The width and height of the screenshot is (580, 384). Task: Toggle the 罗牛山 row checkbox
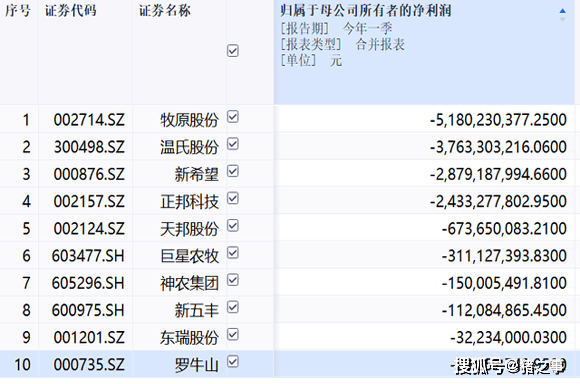coord(233,362)
